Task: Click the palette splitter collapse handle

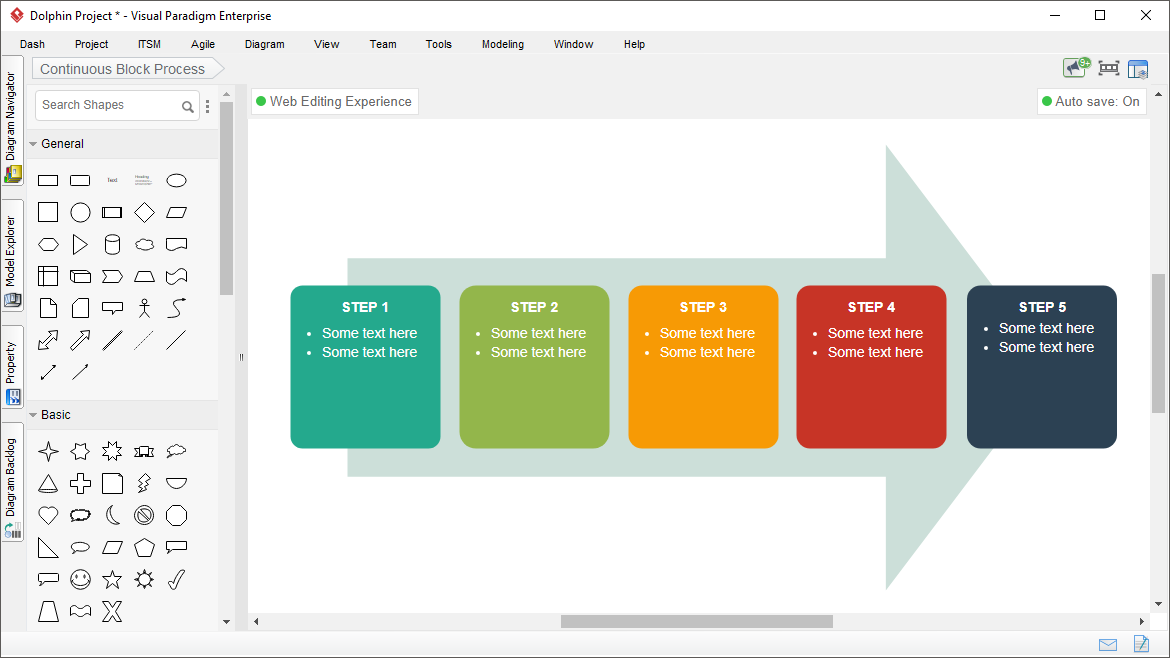Action: (x=241, y=357)
